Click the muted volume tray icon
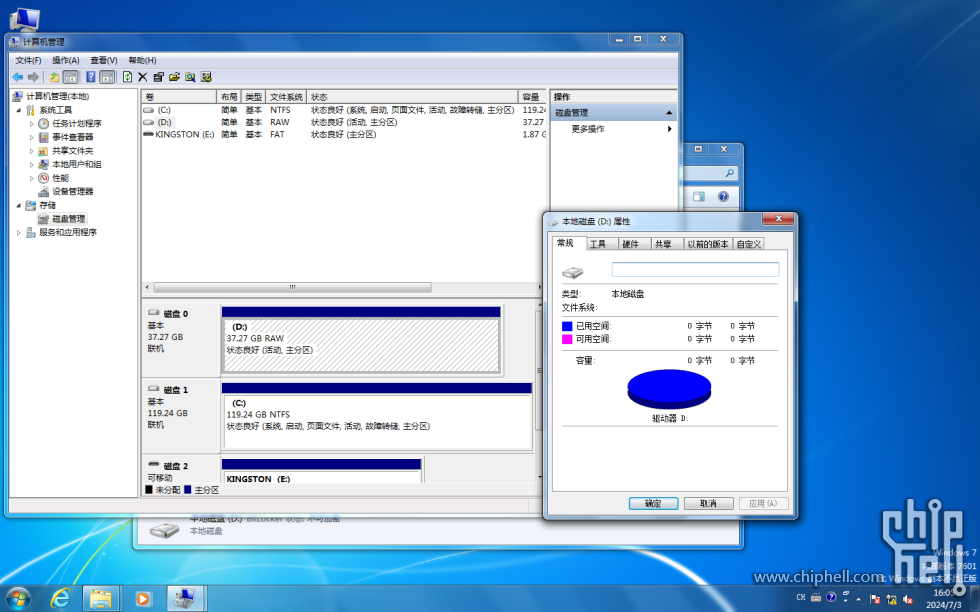 [908, 599]
